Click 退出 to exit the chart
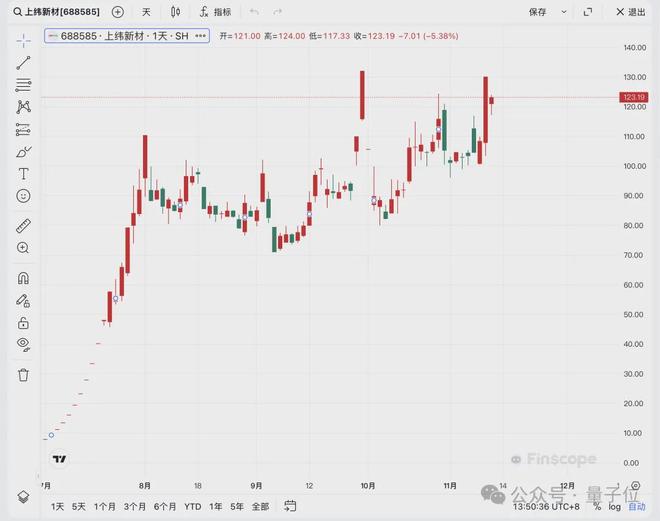The image size is (660, 521). [631, 12]
